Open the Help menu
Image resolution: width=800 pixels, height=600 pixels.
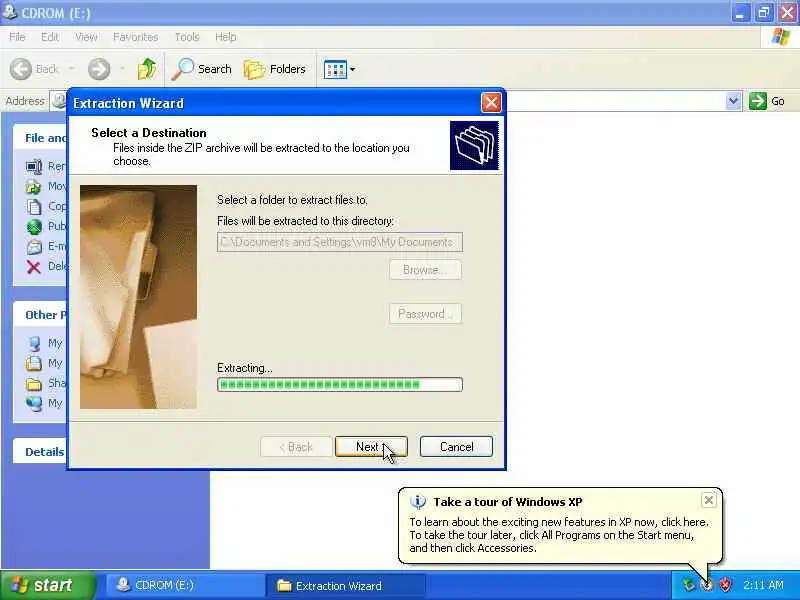[x=225, y=37]
